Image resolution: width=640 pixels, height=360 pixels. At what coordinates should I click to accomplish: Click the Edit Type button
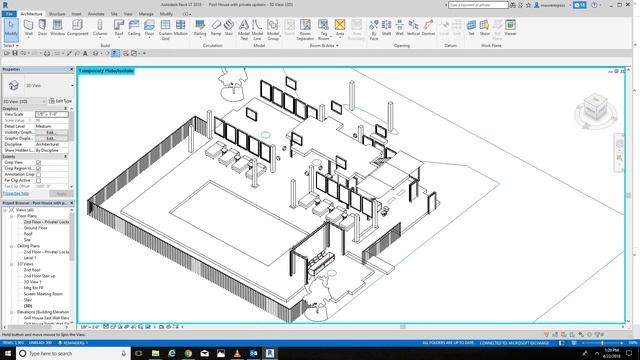(x=60, y=101)
